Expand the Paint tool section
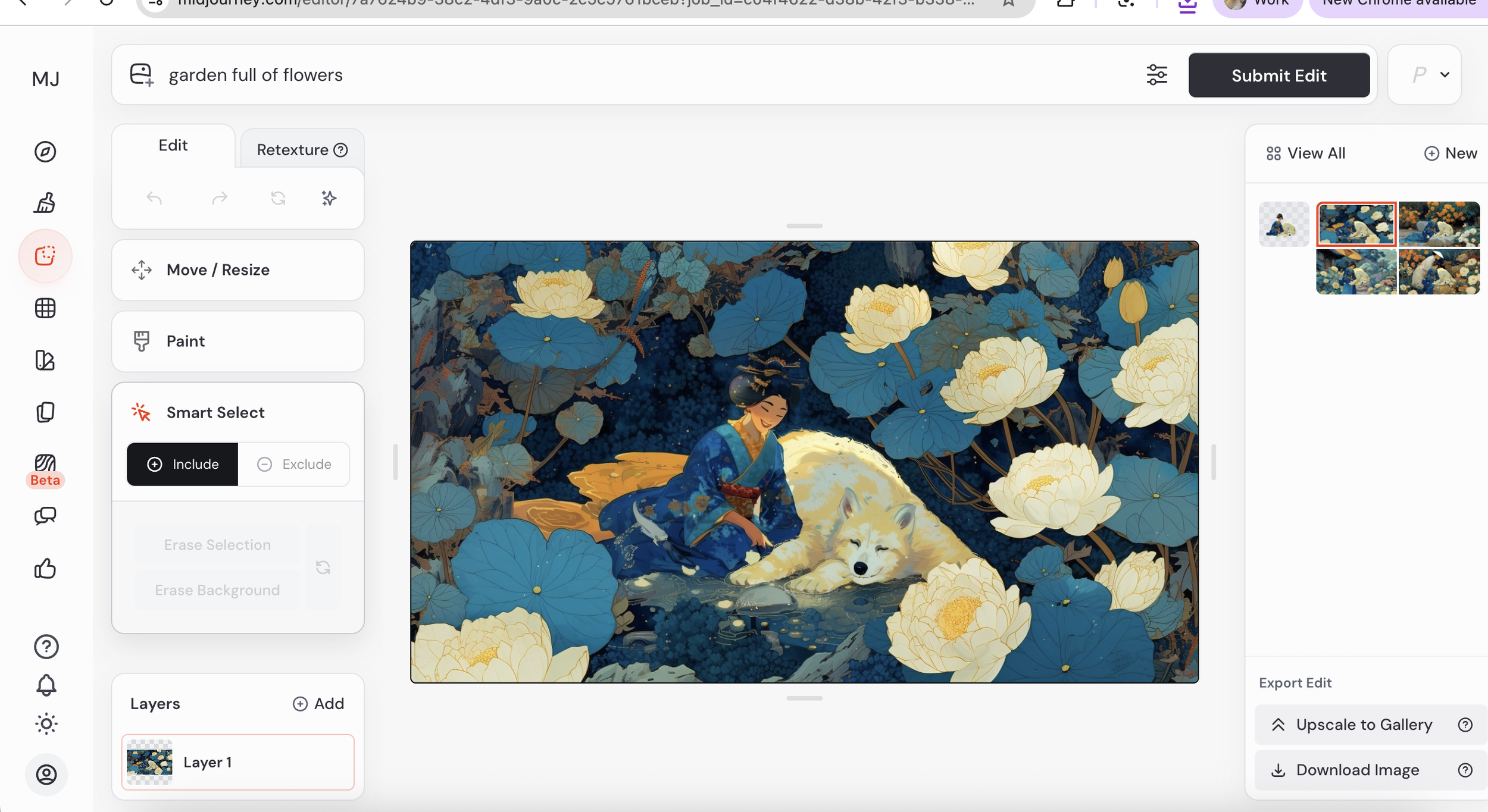 (x=237, y=341)
